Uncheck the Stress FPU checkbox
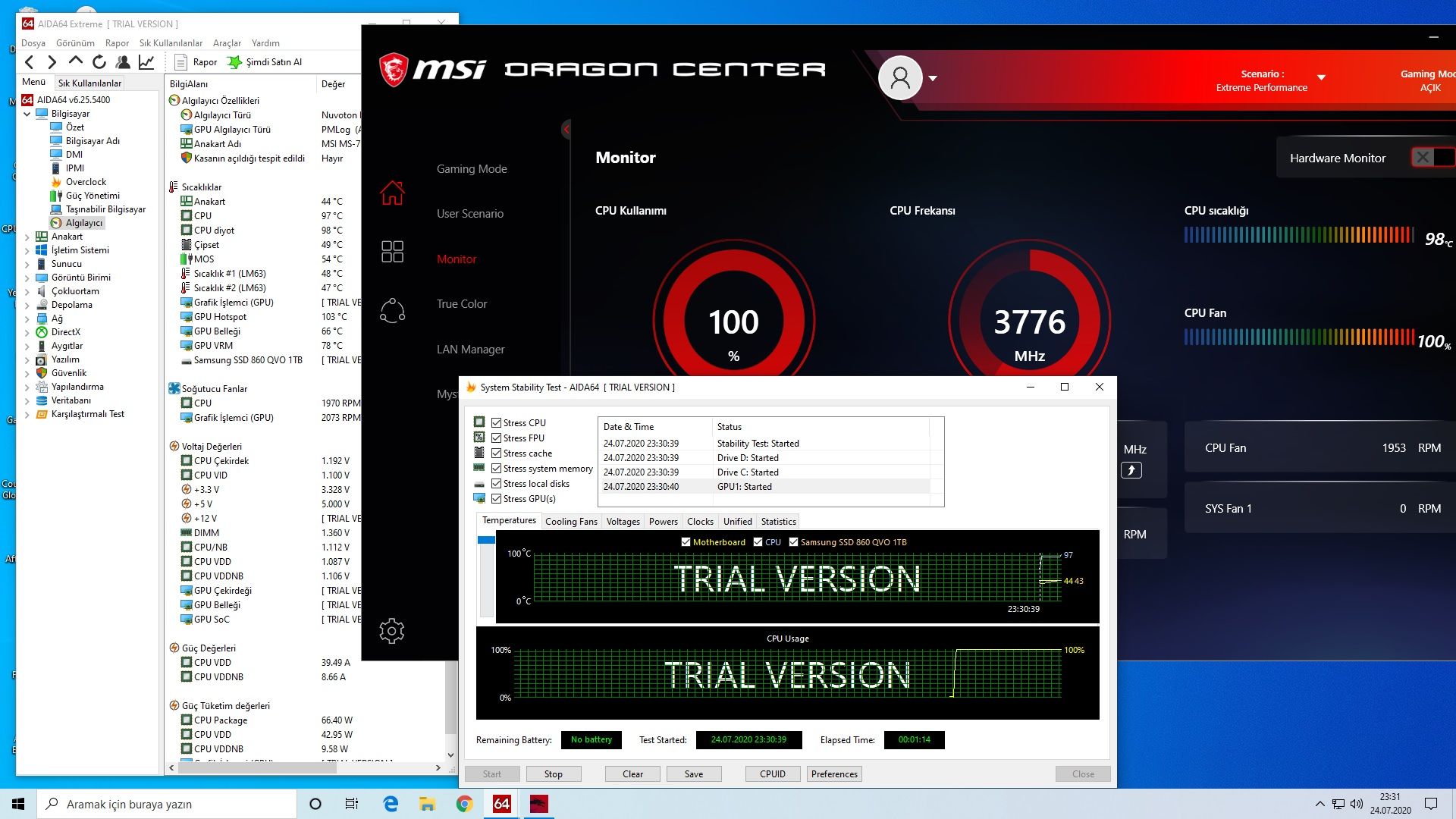Viewport: 1456px width, 819px height. [x=497, y=438]
